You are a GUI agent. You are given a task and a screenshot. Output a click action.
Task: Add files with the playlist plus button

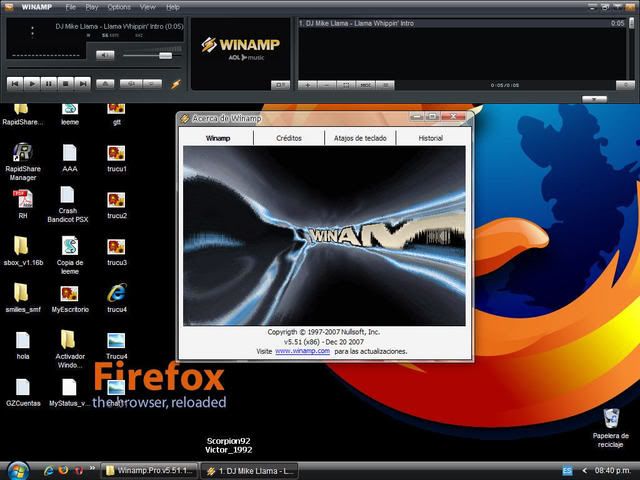click(307, 85)
